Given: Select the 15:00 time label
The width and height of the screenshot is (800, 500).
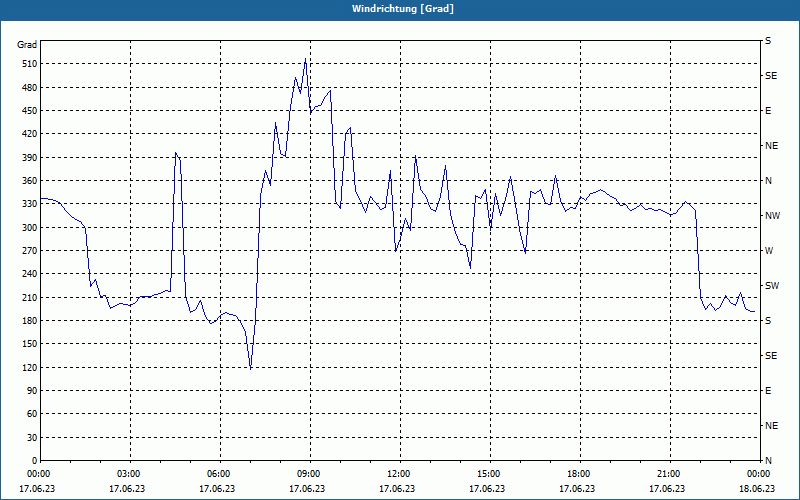Looking at the screenshot, I should (x=487, y=474).
